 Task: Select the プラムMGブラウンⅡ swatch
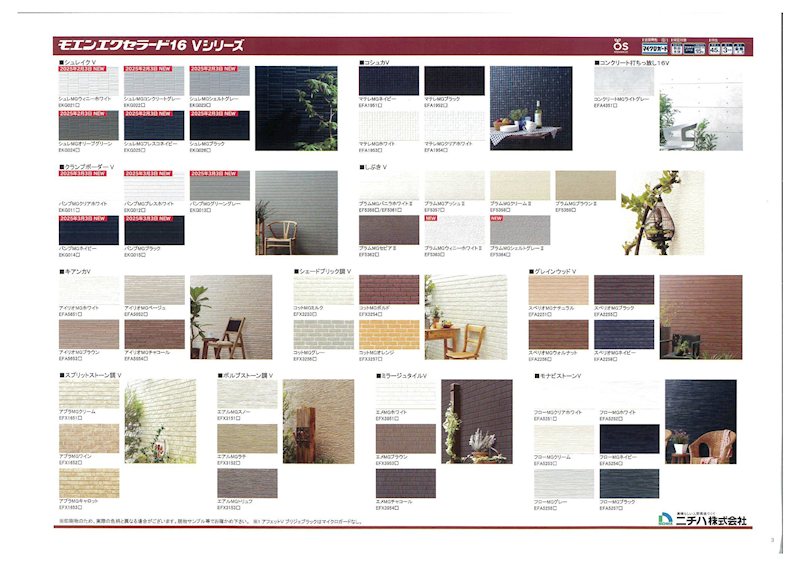point(585,185)
